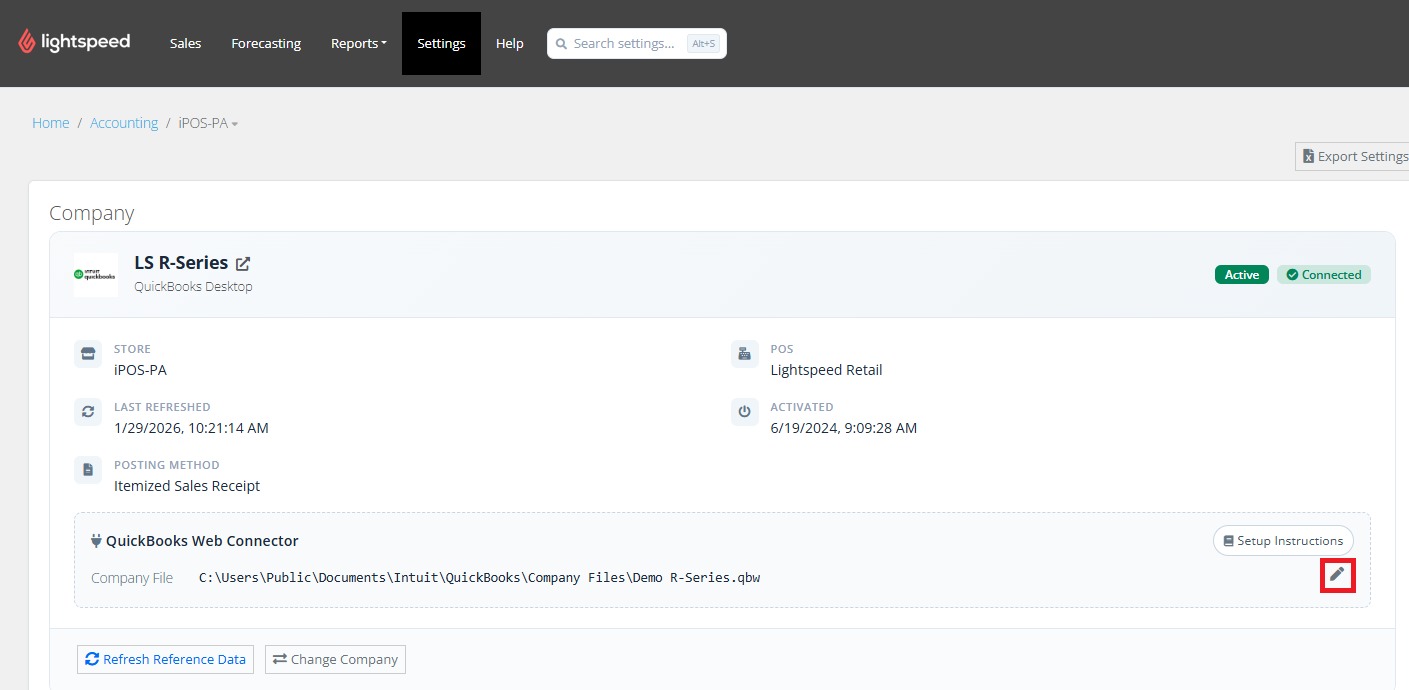This screenshot has width=1409, height=690.
Task: Select the Settings tab
Action: tap(441, 43)
